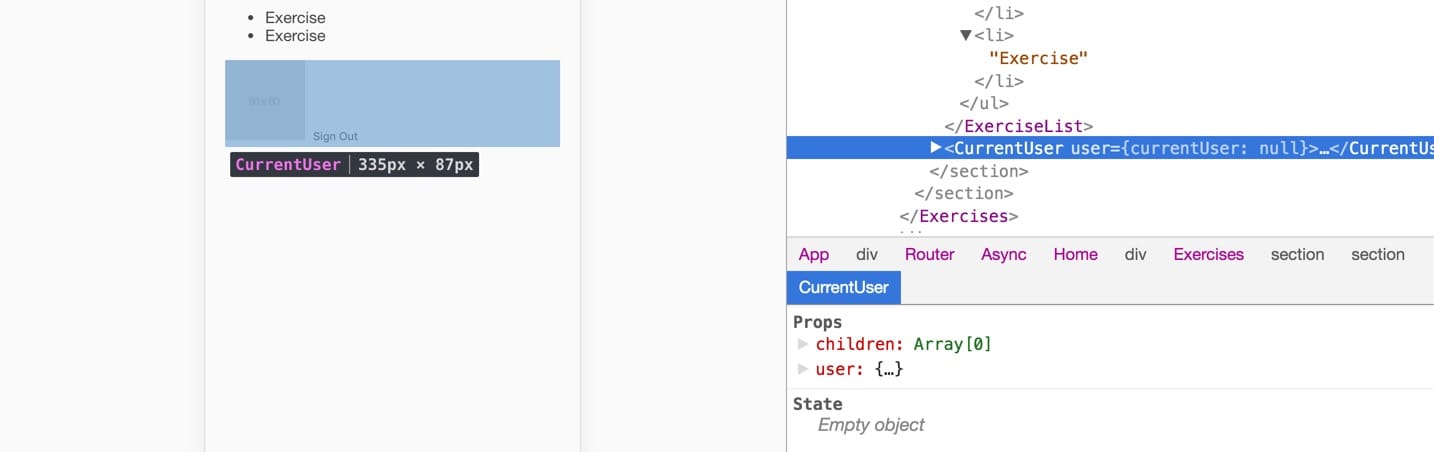Expand the user prop object
The width and height of the screenshot is (1434, 452).
click(802, 369)
